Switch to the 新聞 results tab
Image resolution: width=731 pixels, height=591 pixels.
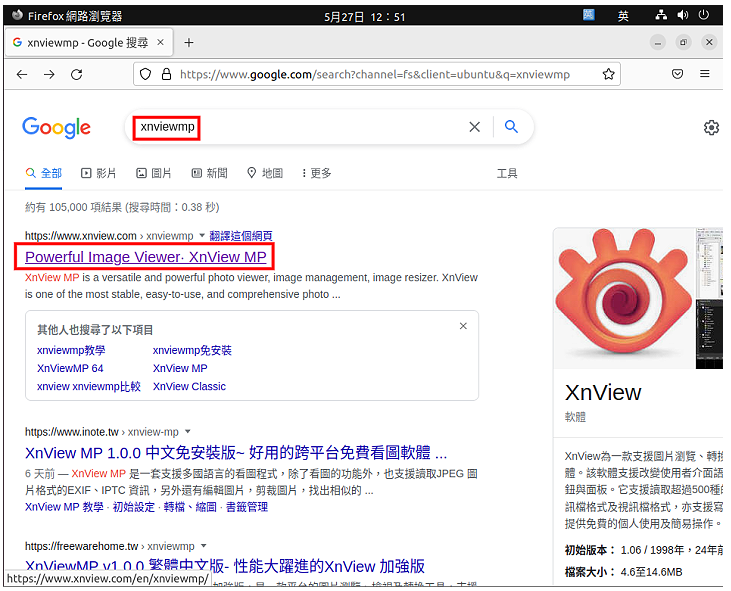tap(209, 173)
